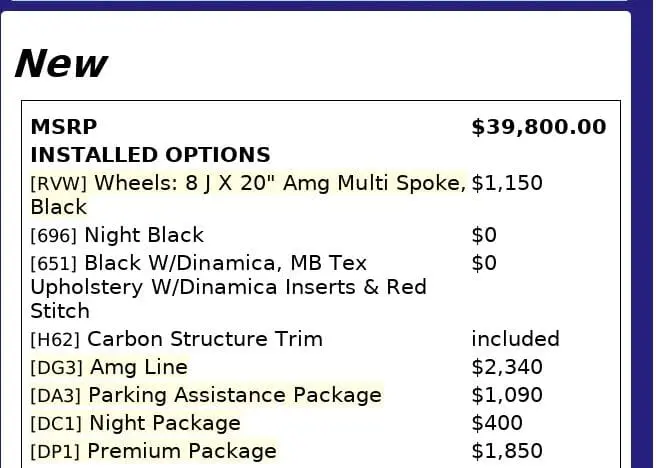The height and width of the screenshot is (468, 657).
Task: Click the $1,150 wheels price
Action: click(x=506, y=183)
